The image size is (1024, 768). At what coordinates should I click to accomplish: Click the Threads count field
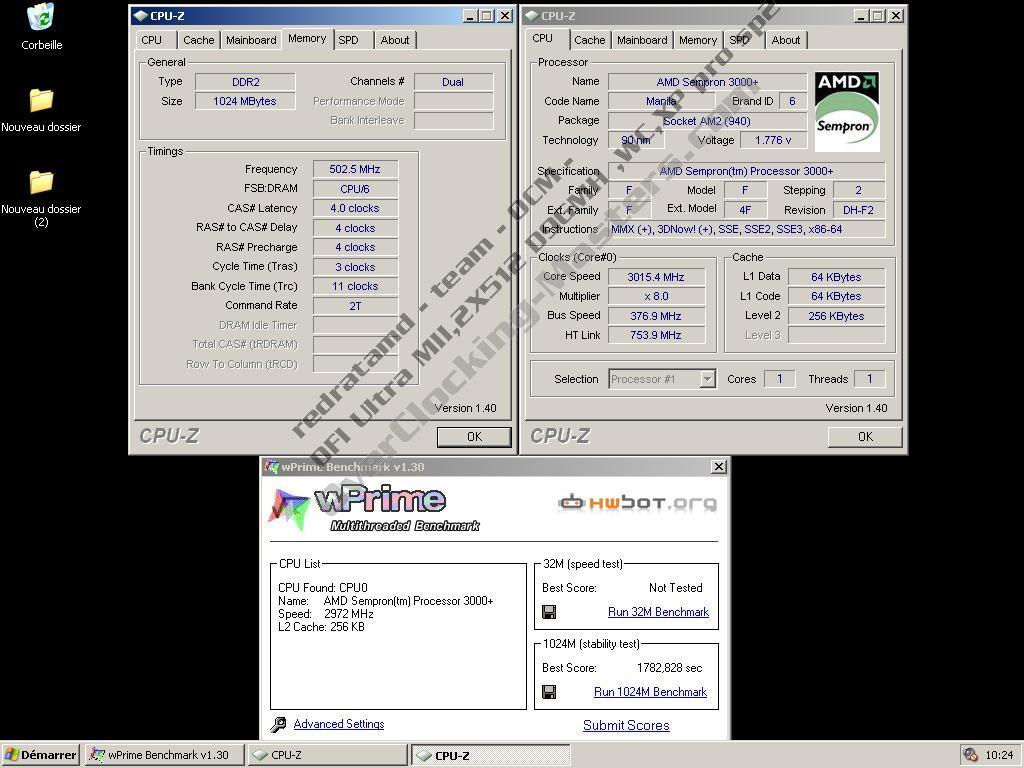870,379
